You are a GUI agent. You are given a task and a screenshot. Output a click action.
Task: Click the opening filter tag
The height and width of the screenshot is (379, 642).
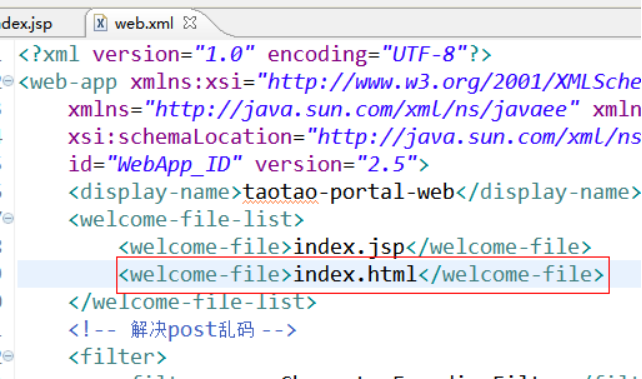tap(118, 357)
